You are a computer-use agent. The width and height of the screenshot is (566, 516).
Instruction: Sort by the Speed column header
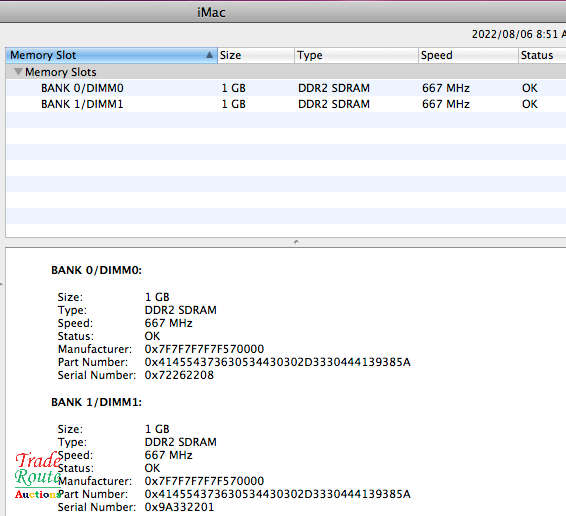click(x=468, y=55)
